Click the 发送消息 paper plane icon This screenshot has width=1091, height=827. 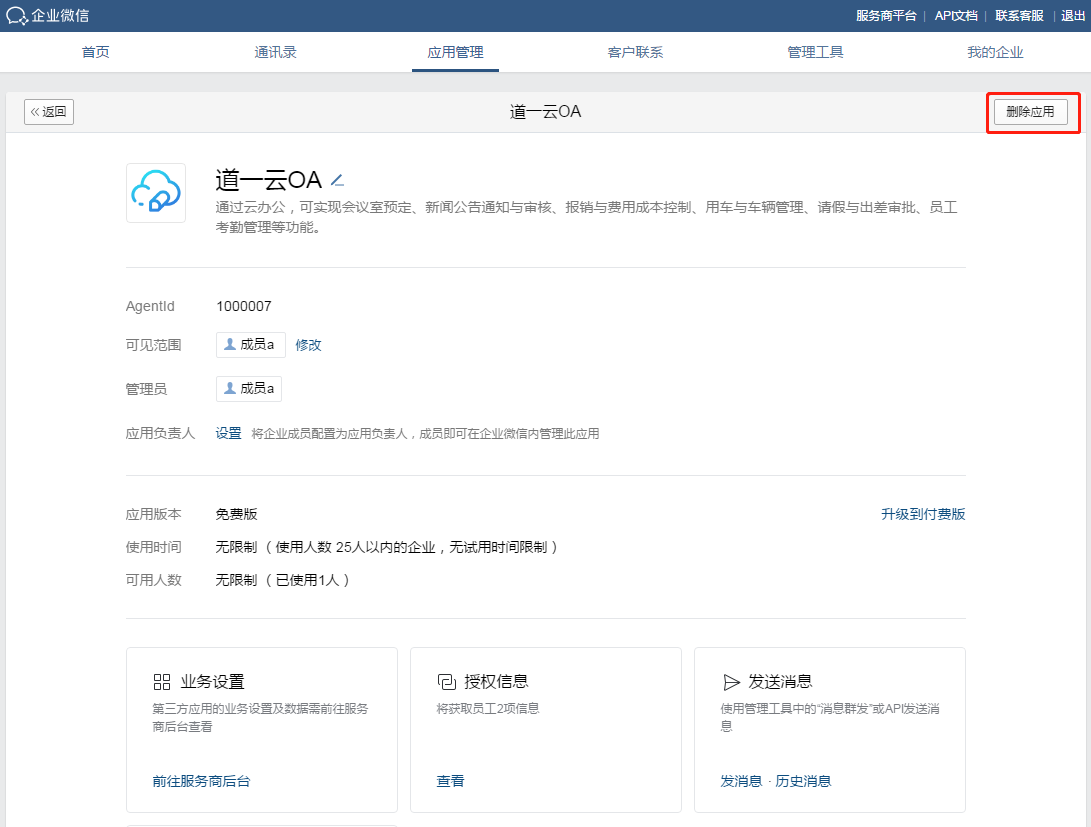coord(731,682)
